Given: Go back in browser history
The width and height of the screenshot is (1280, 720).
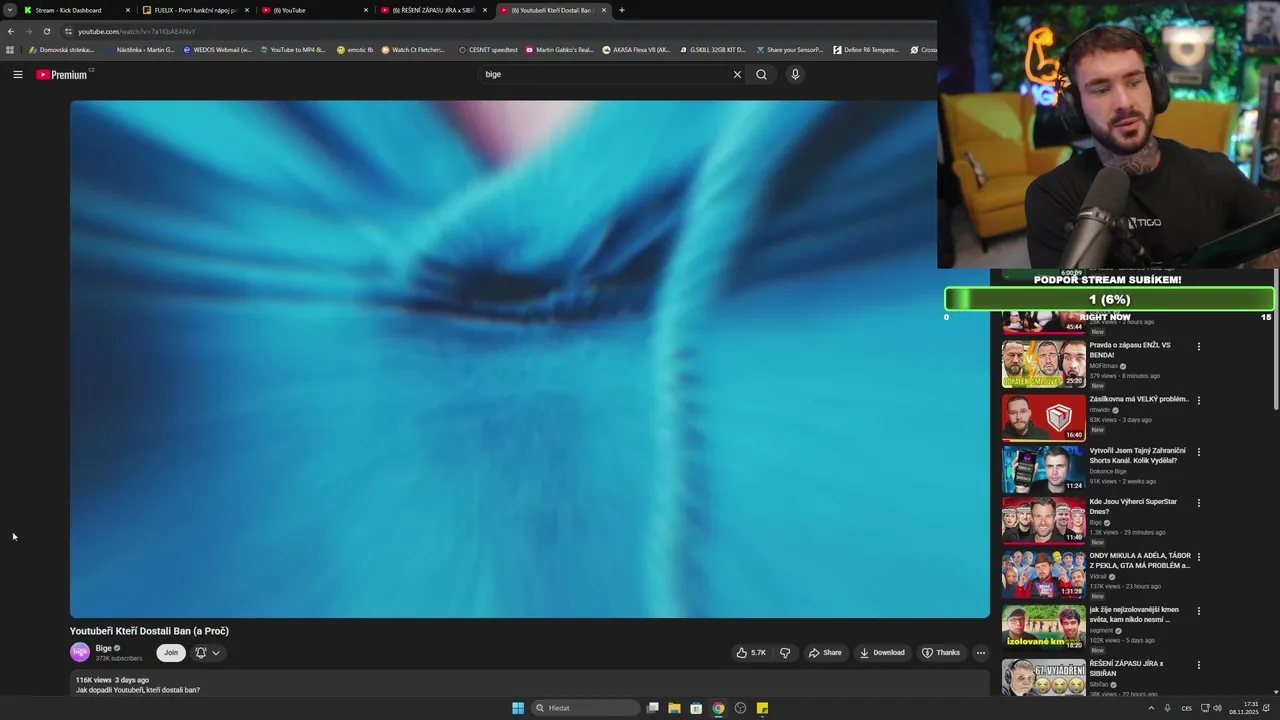Looking at the screenshot, I should [x=11, y=31].
